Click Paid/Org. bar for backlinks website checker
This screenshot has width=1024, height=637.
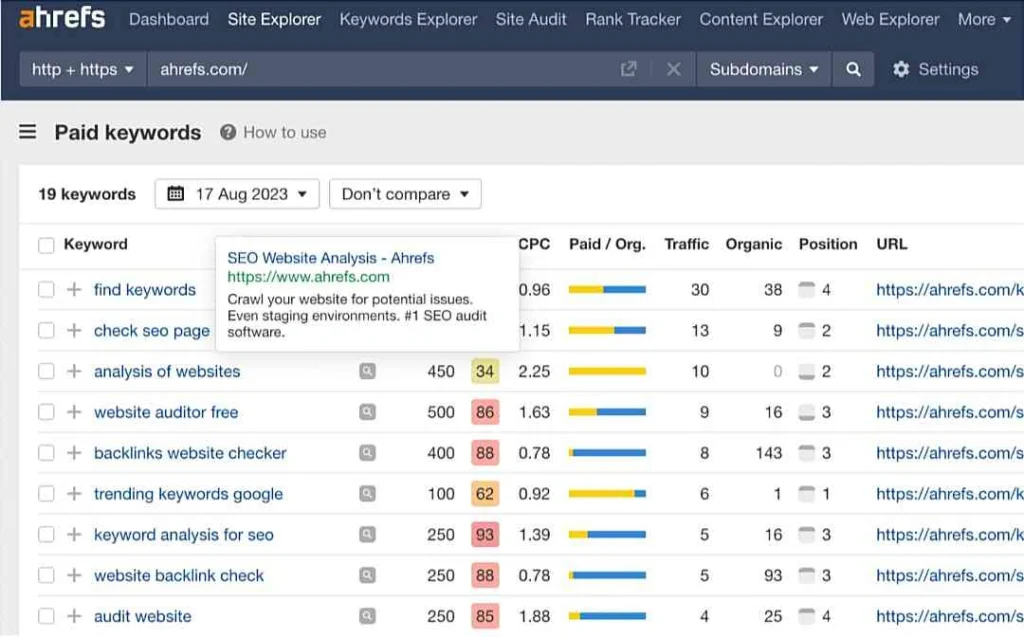click(607, 453)
